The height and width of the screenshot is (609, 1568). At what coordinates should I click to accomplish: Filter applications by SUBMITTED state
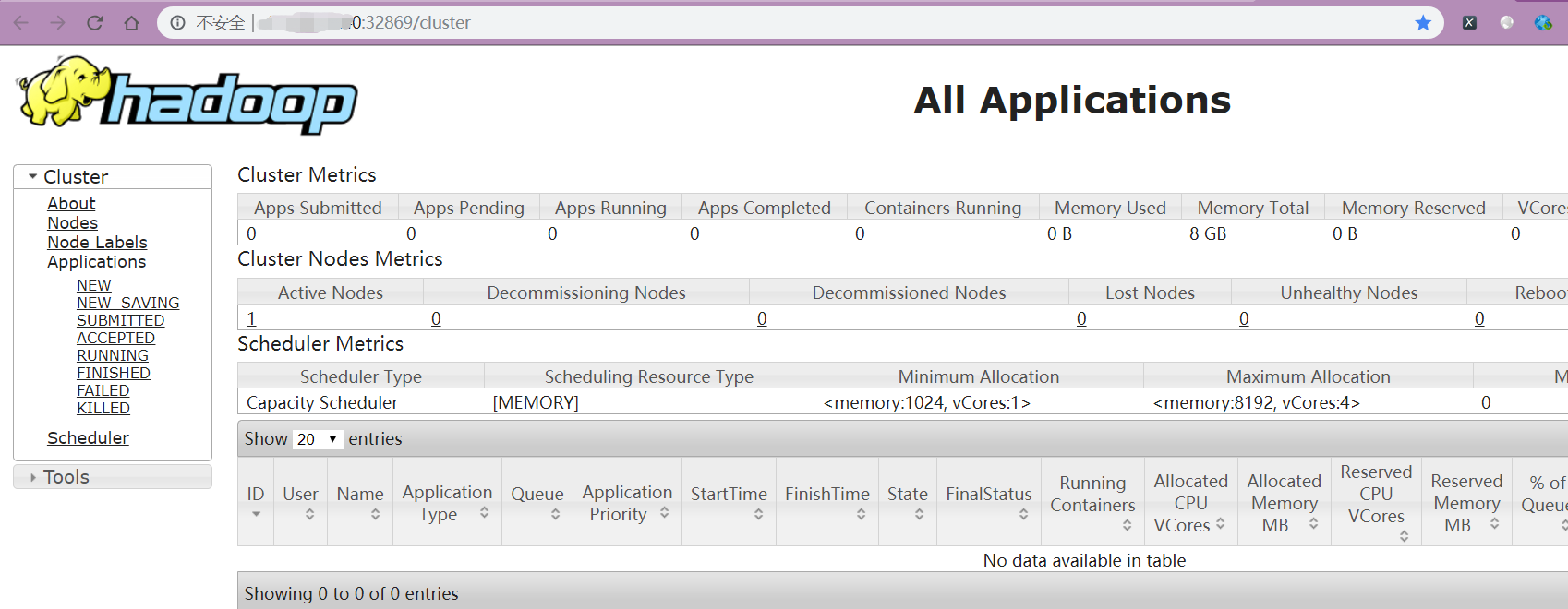(x=120, y=320)
